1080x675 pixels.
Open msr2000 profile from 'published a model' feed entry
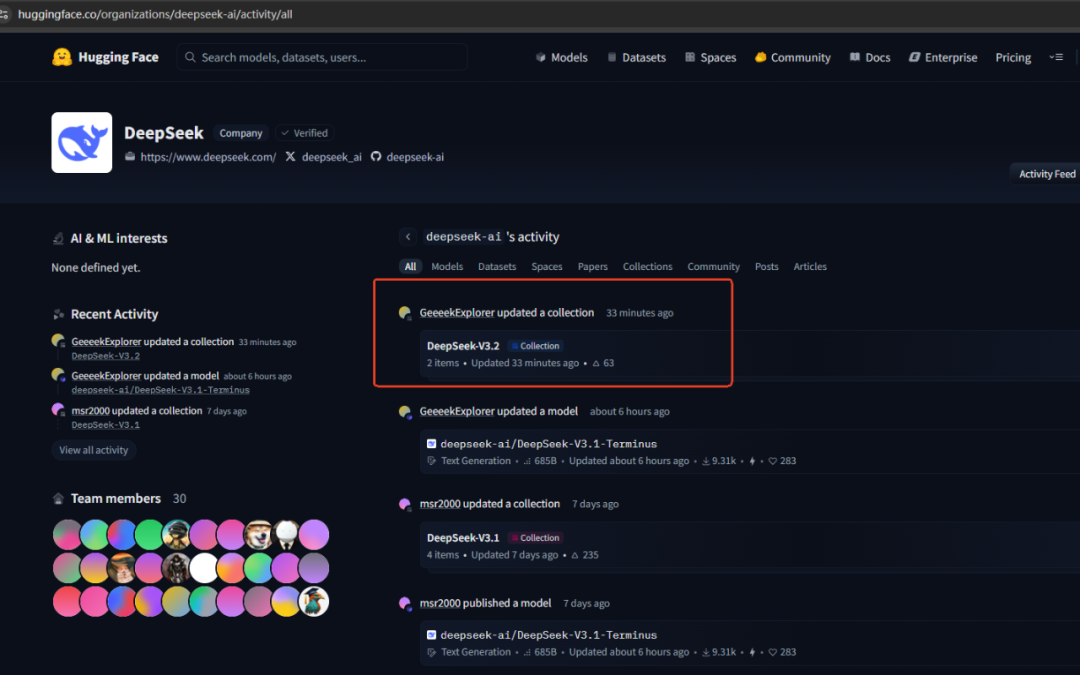pos(440,603)
